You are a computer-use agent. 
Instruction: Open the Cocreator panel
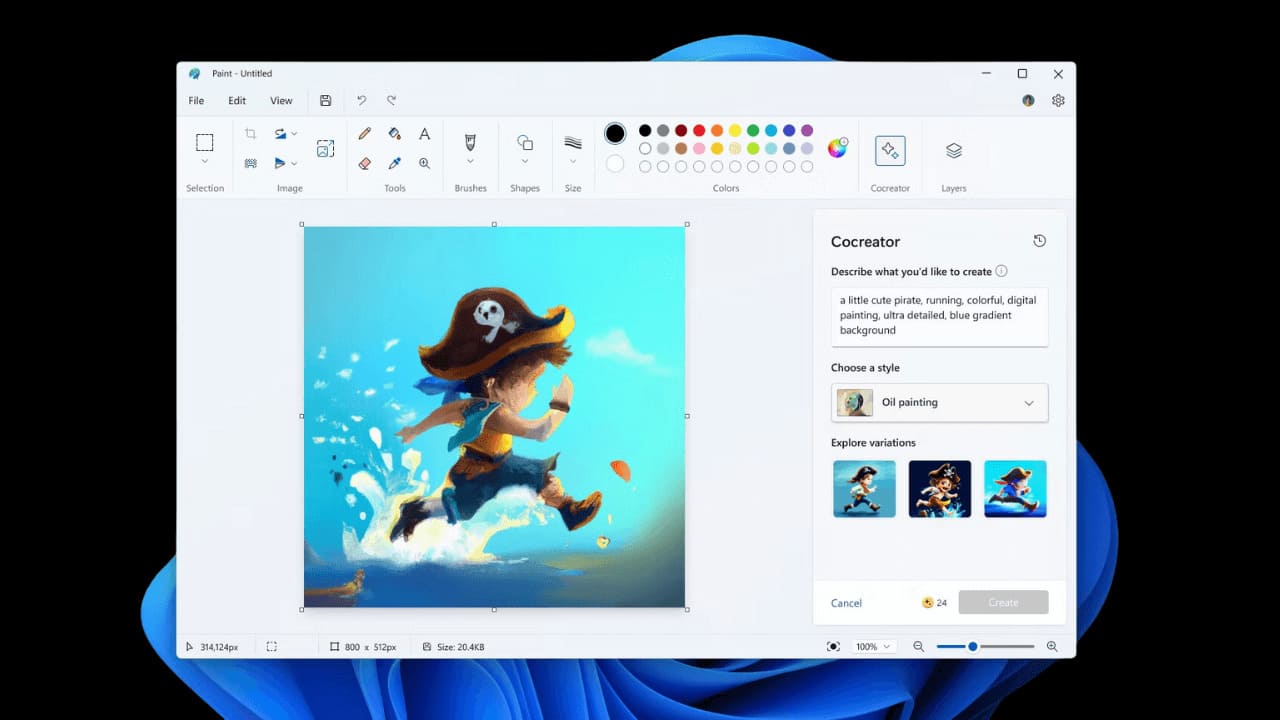click(x=889, y=150)
